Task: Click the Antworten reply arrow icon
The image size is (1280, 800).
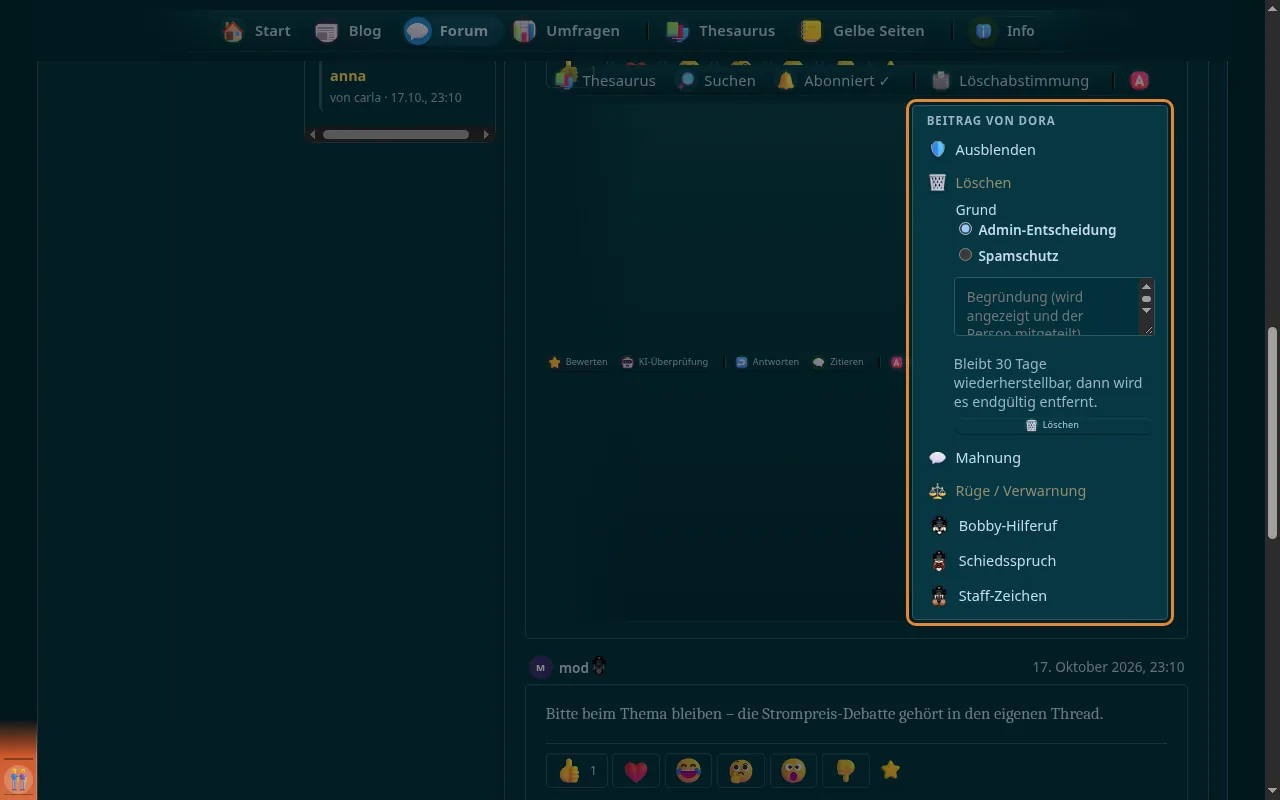Action: [741, 362]
